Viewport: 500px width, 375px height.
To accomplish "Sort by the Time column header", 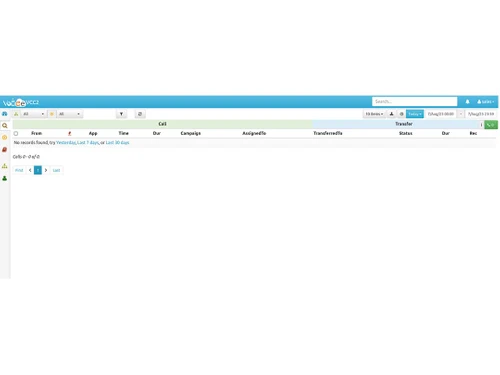I will point(123,133).
